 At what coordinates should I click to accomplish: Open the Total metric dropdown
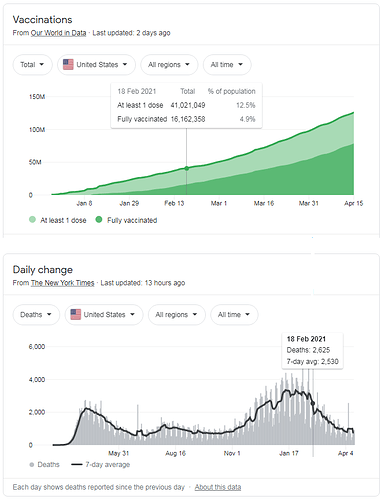coord(32,65)
